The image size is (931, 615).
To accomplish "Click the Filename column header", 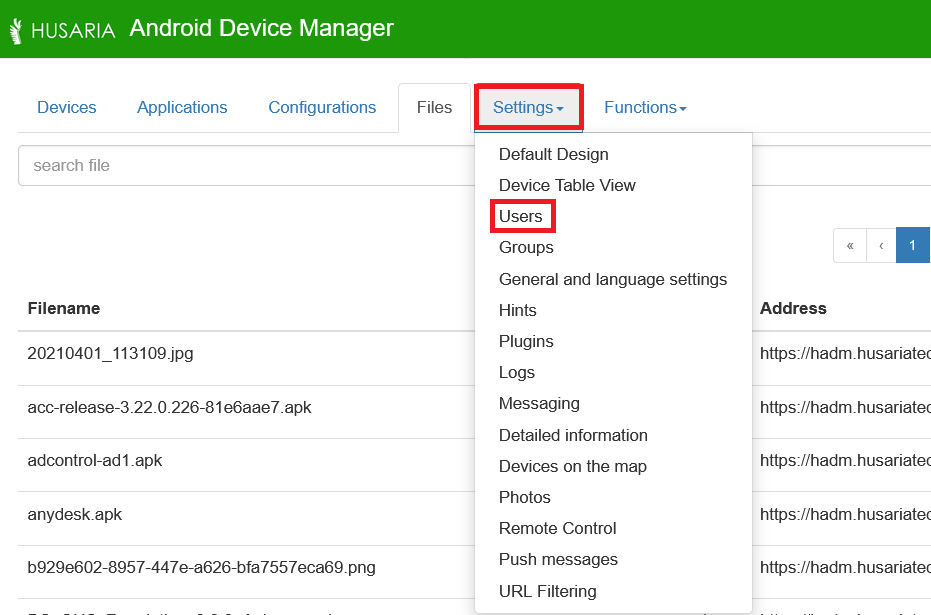I will coord(64,309).
